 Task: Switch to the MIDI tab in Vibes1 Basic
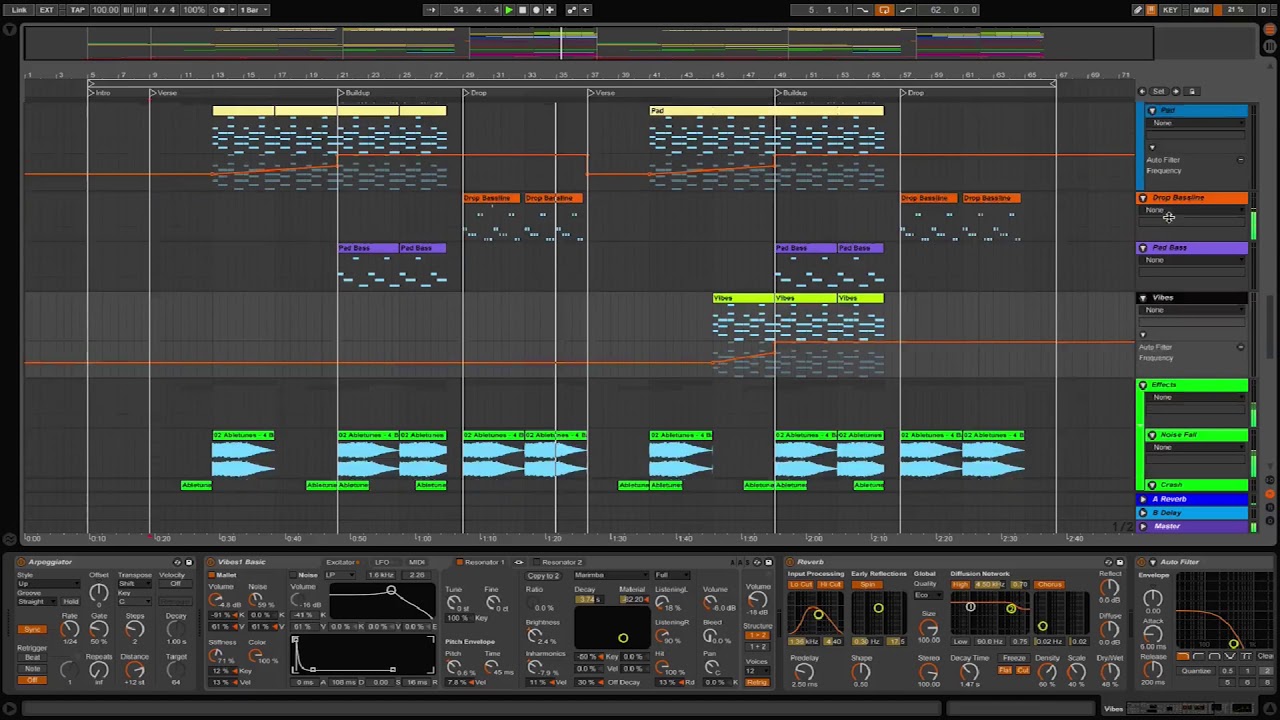[x=417, y=562]
